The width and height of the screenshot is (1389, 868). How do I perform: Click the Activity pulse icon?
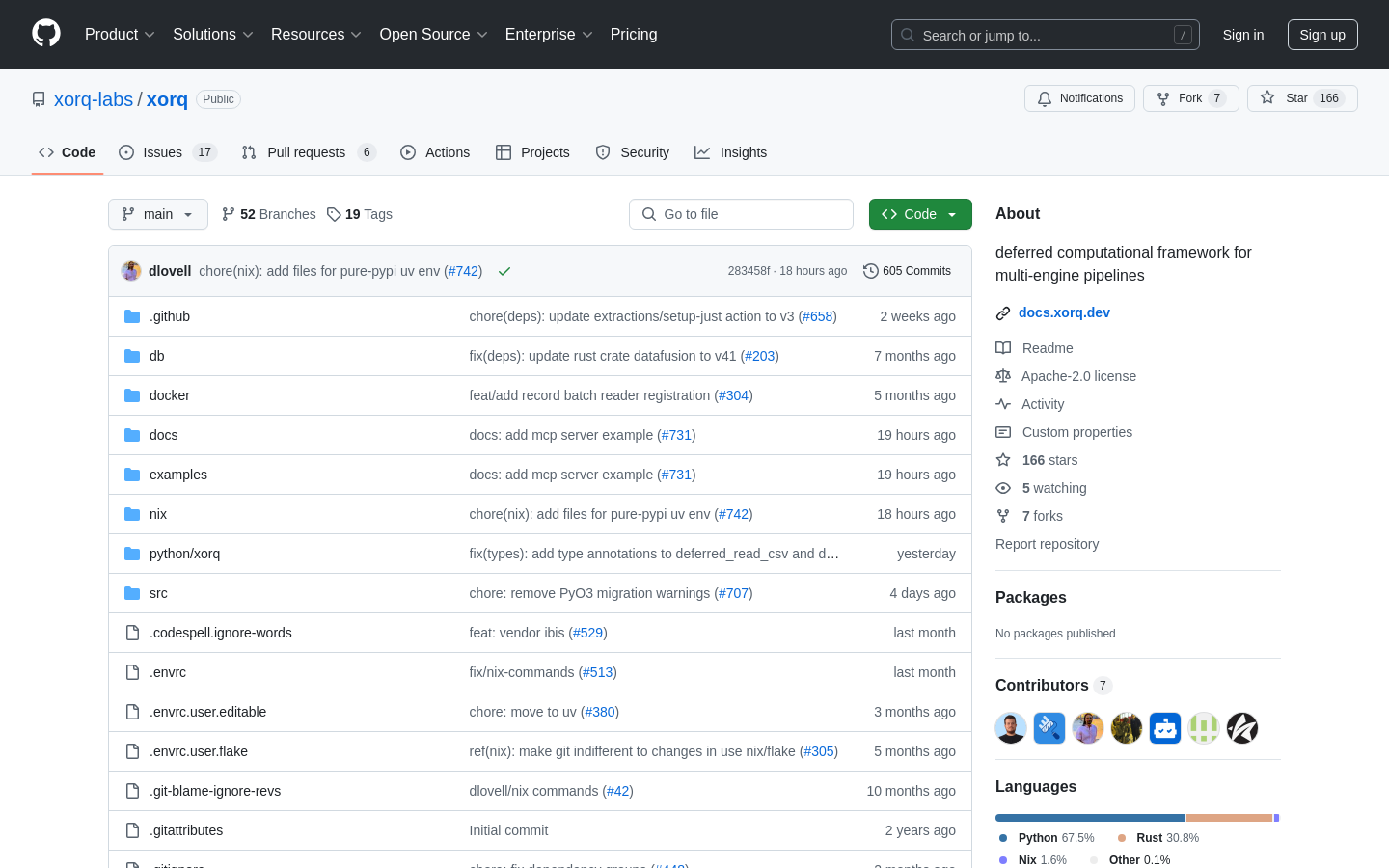tap(1003, 404)
